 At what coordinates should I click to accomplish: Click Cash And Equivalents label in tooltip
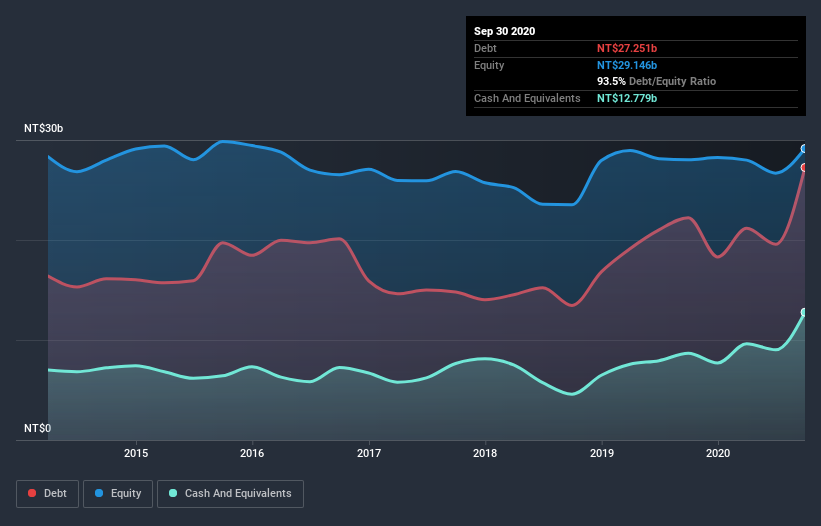pos(527,98)
